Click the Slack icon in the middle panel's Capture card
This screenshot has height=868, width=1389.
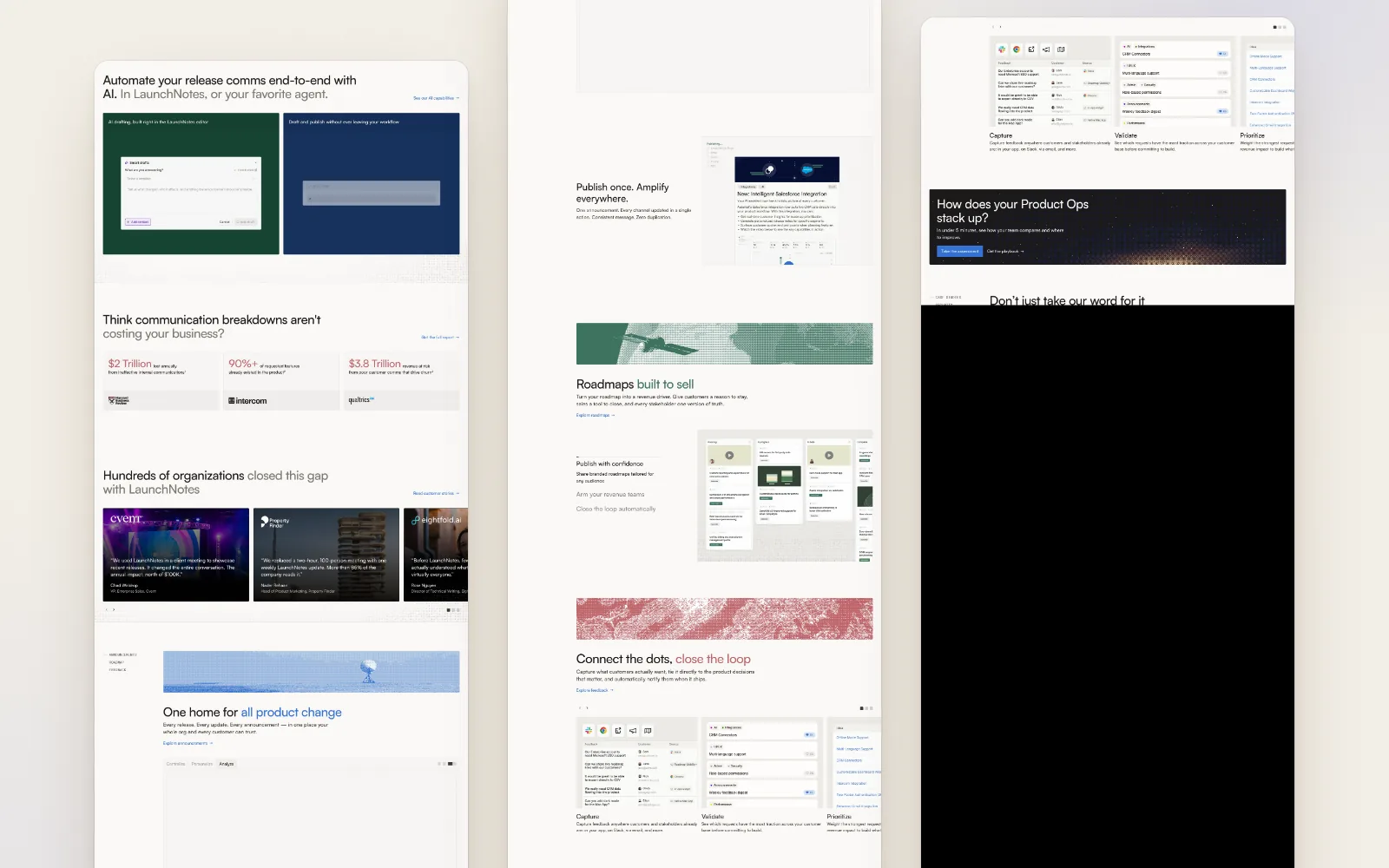click(589, 731)
